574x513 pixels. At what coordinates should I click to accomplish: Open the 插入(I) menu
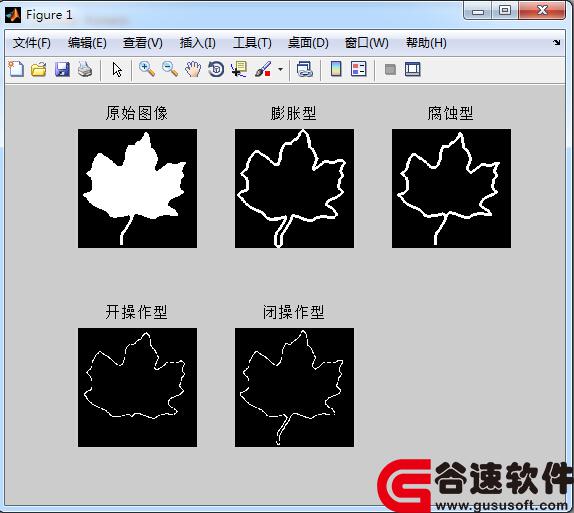tap(198, 43)
